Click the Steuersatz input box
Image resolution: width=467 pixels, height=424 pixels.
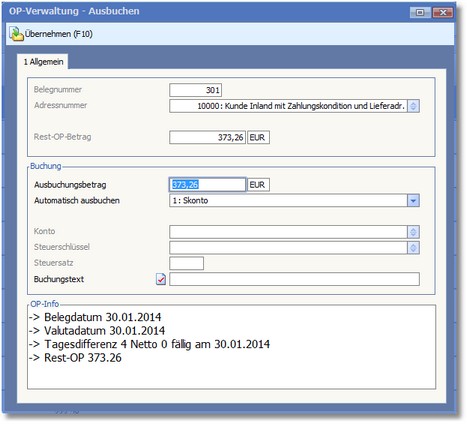pyautogui.click(x=186, y=263)
